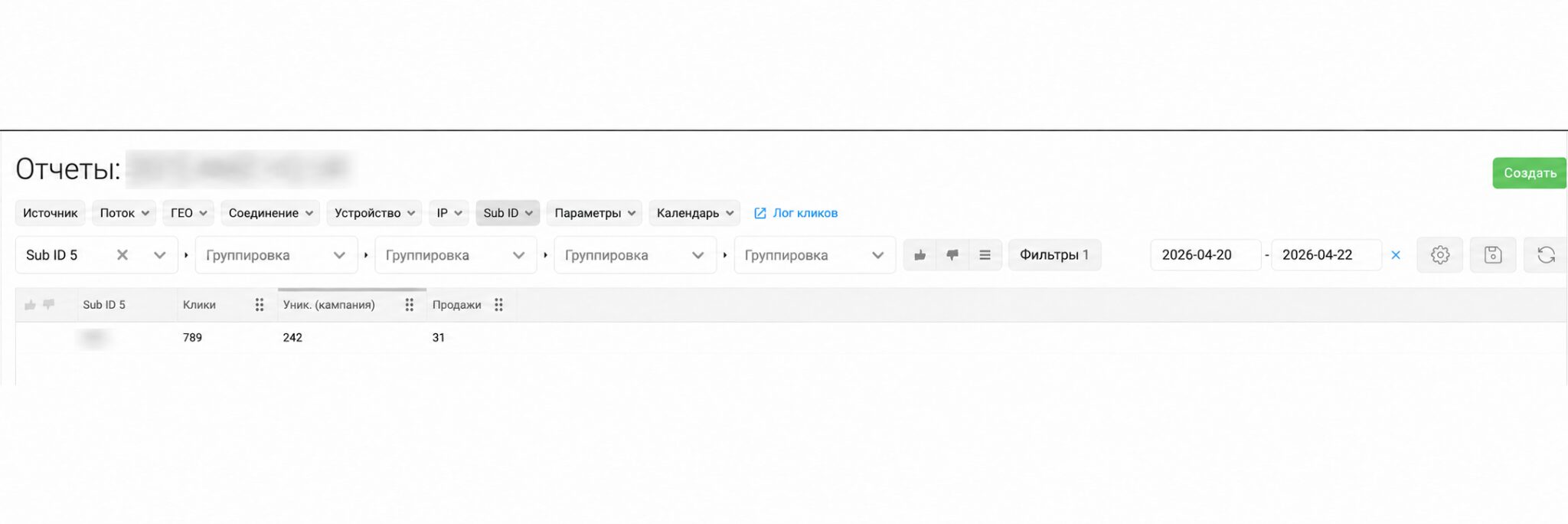Clear the date range with blue X
This screenshot has height=524, width=1568.
pos(1396,255)
